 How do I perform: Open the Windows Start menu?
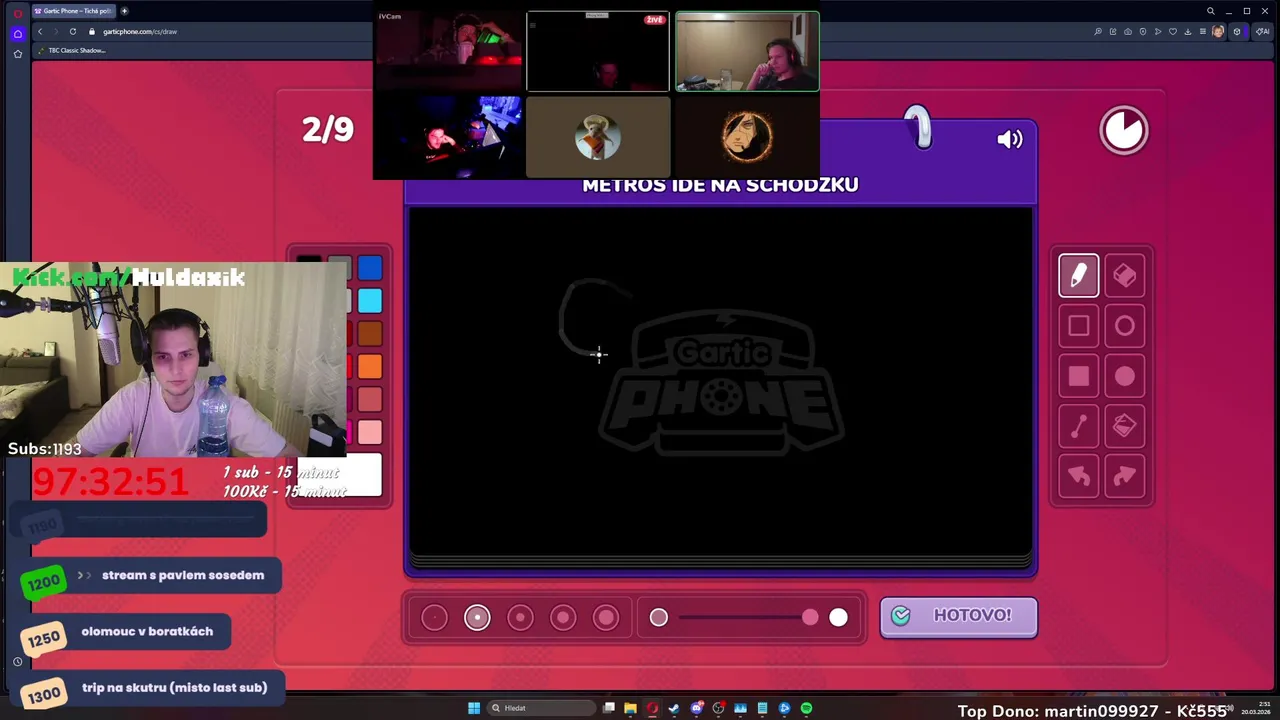tap(474, 708)
